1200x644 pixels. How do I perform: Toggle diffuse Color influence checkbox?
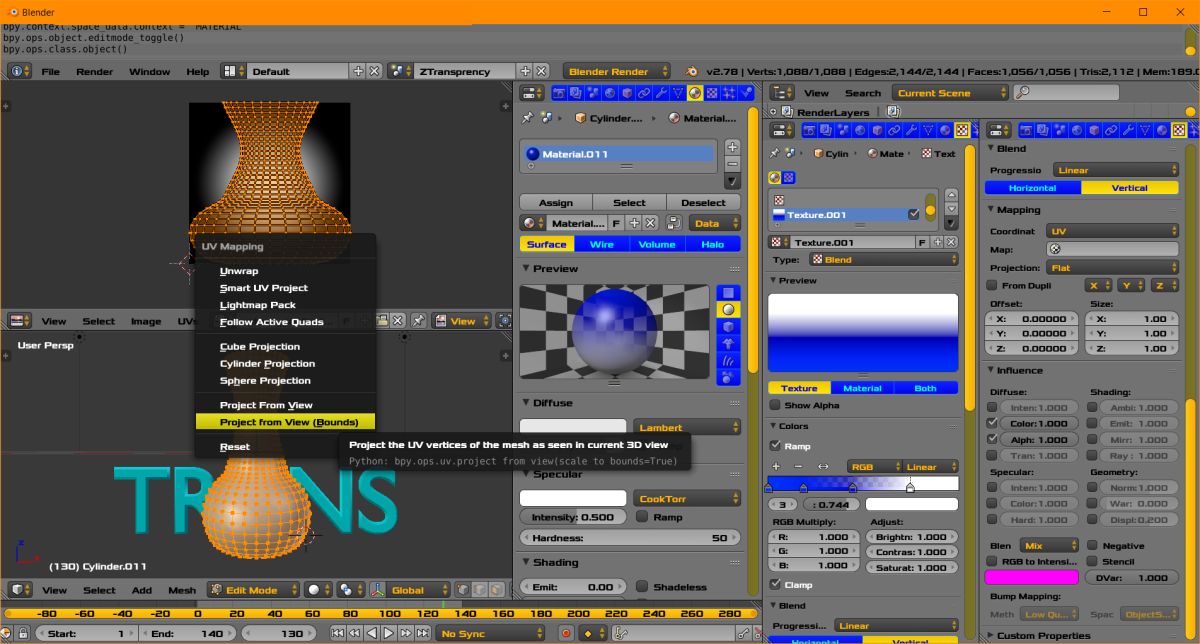992,424
